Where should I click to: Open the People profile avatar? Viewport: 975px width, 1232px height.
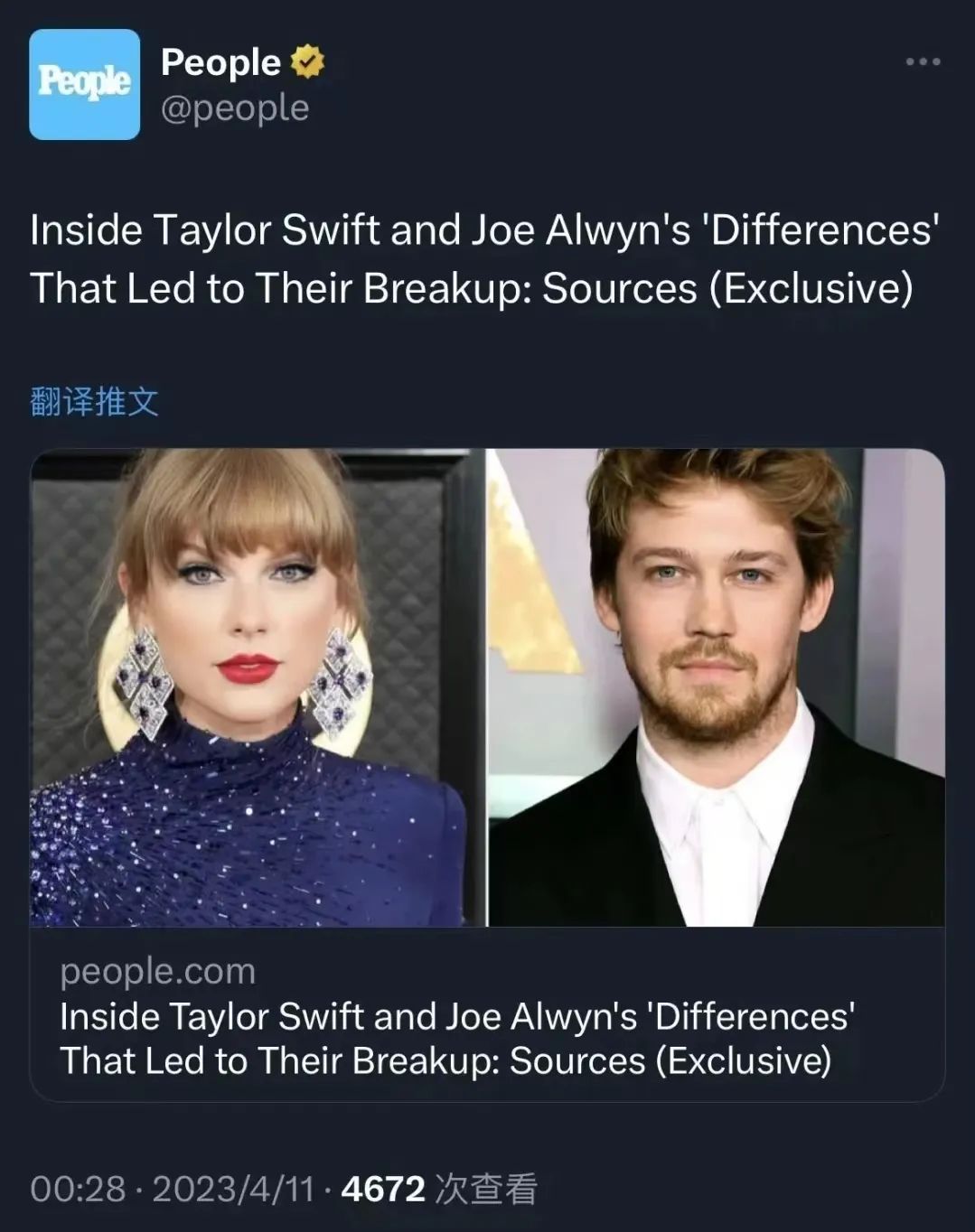click(x=84, y=84)
